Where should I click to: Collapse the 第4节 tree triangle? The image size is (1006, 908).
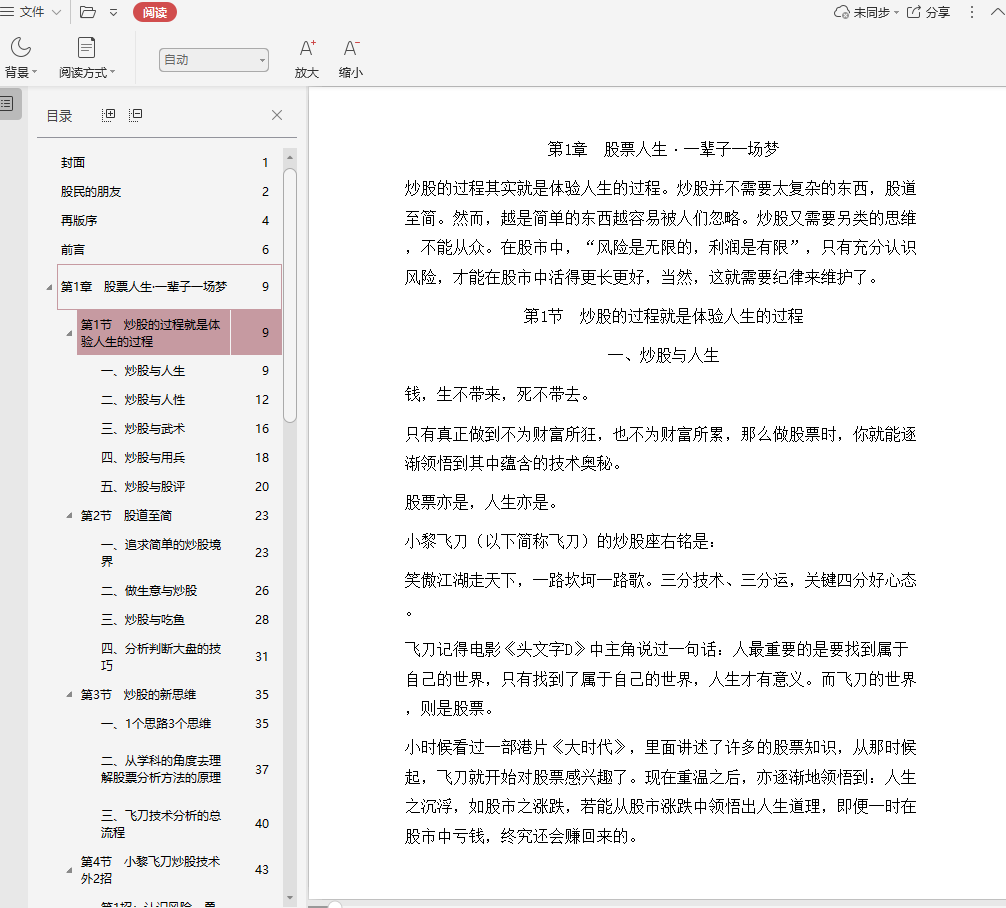point(69,870)
